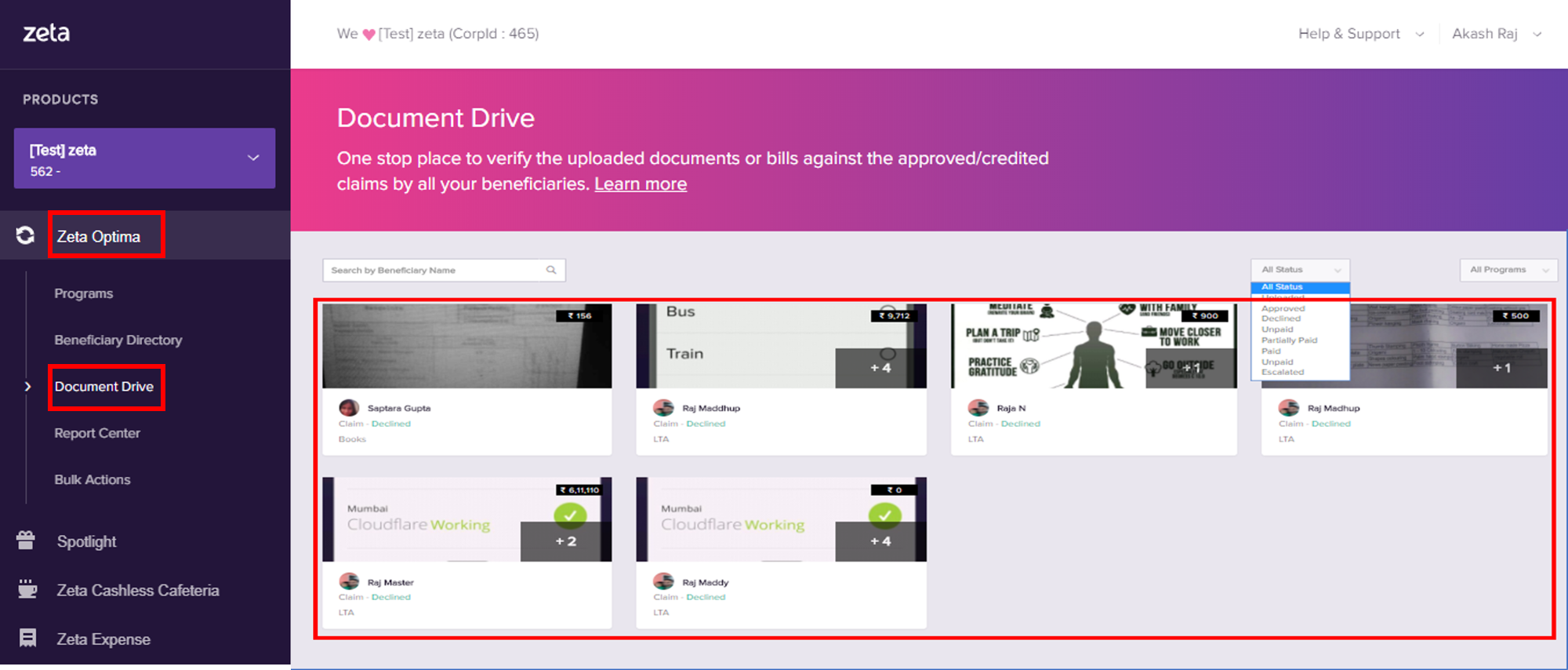
Task: Click Saptara Gupta beneficiary name
Action: coord(398,408)
